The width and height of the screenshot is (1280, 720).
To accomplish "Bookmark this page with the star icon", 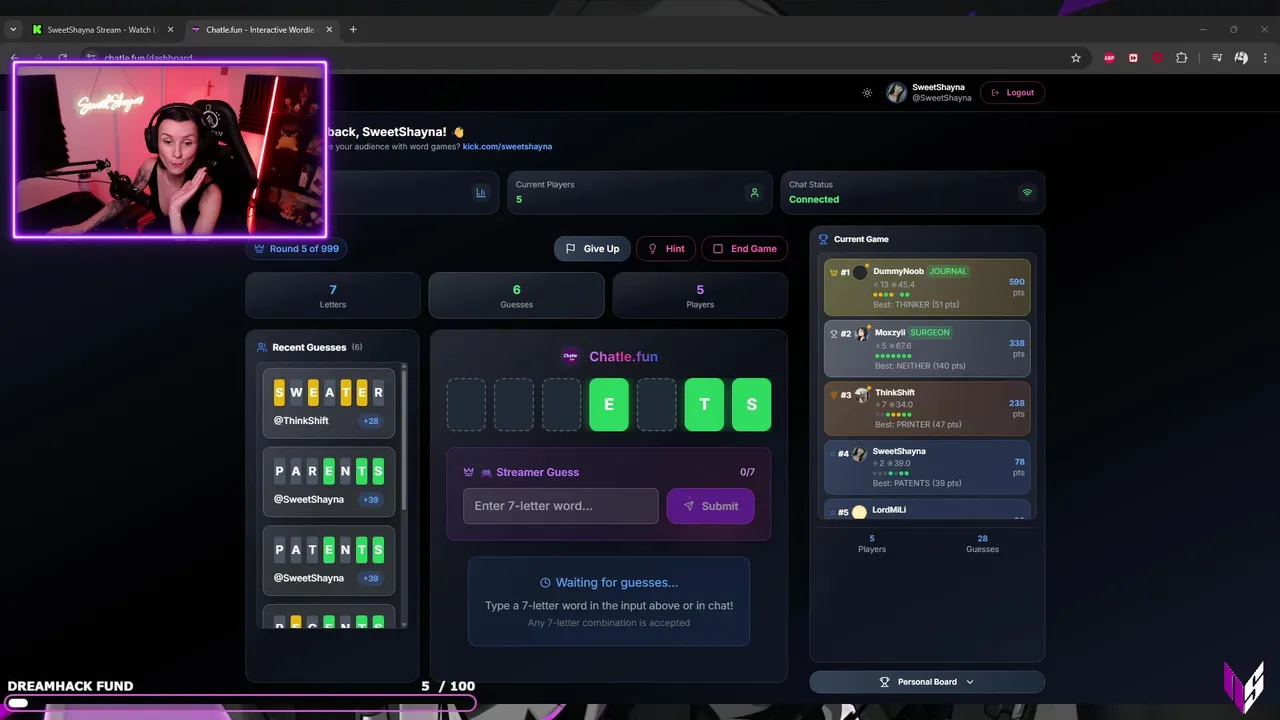I will (x=1076, y=58).
